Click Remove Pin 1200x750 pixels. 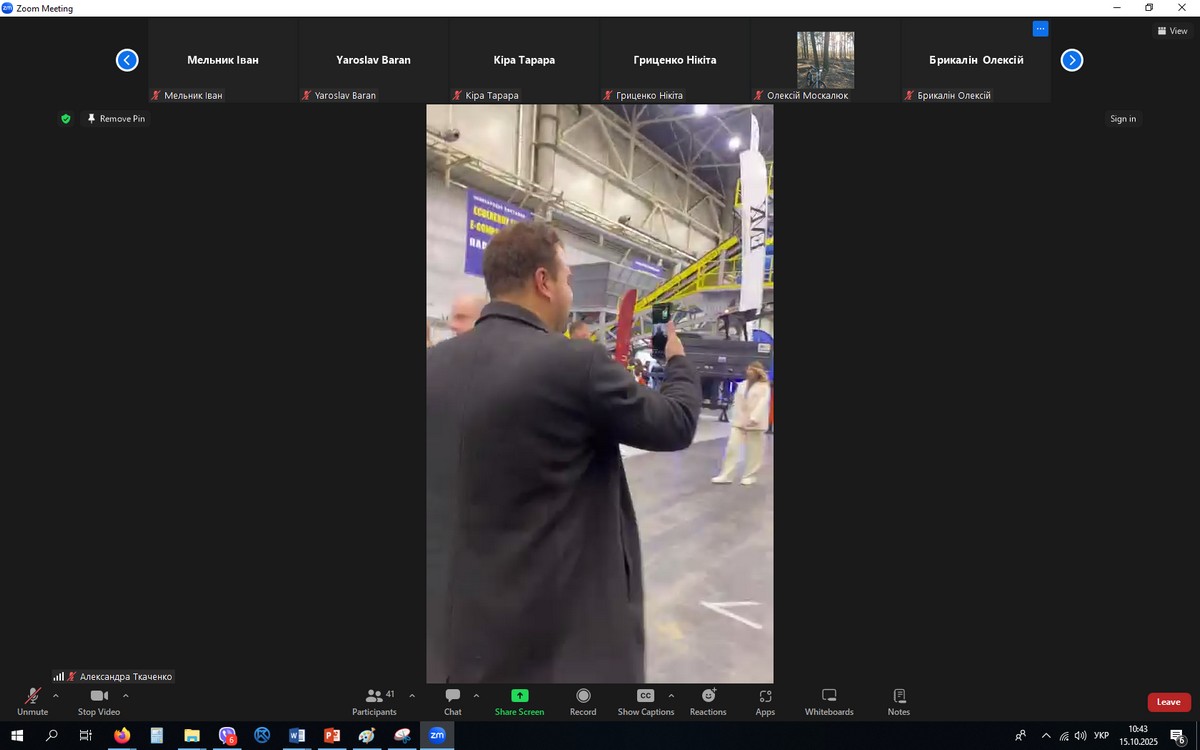click(116, 119)
